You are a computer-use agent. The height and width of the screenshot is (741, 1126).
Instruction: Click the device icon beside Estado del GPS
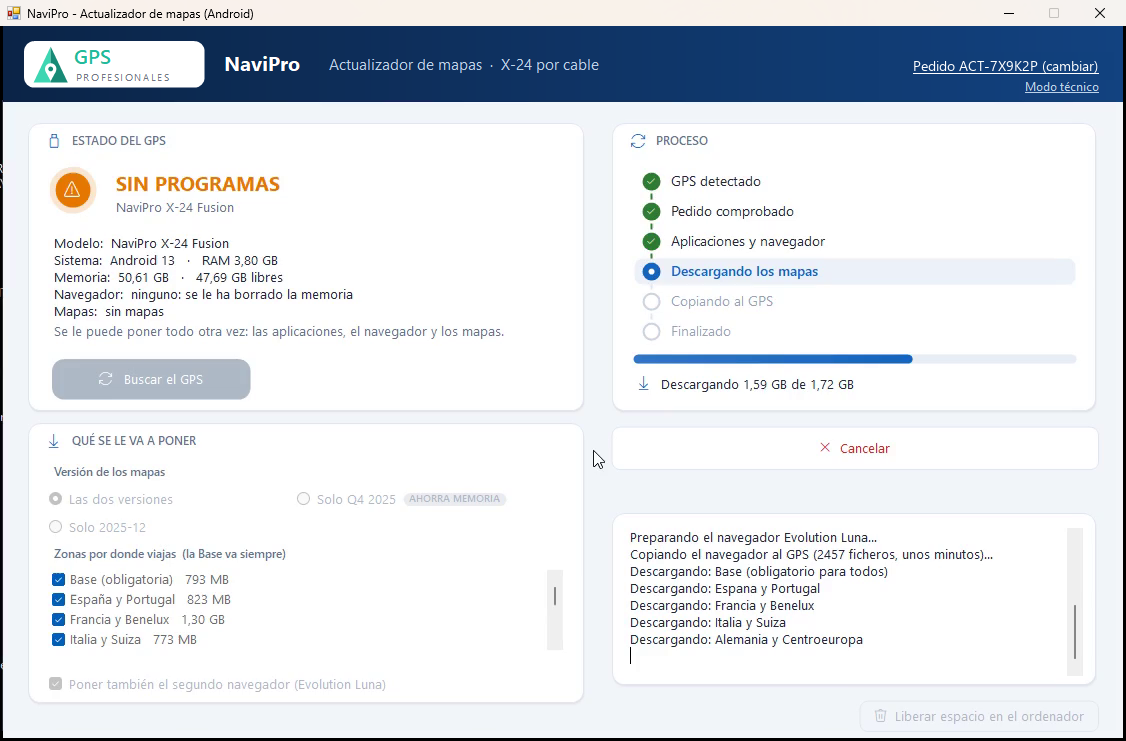click(54, 141)
